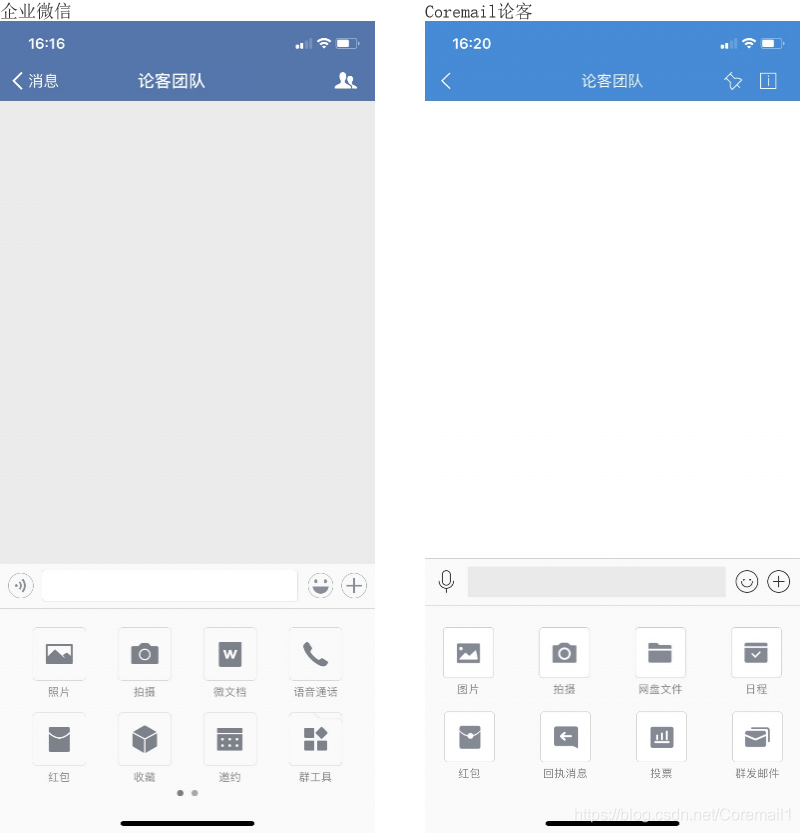This screenshot has height=833, width=800.
Task: Send a 红包 red packet in 企业微信
Action: 59,739
